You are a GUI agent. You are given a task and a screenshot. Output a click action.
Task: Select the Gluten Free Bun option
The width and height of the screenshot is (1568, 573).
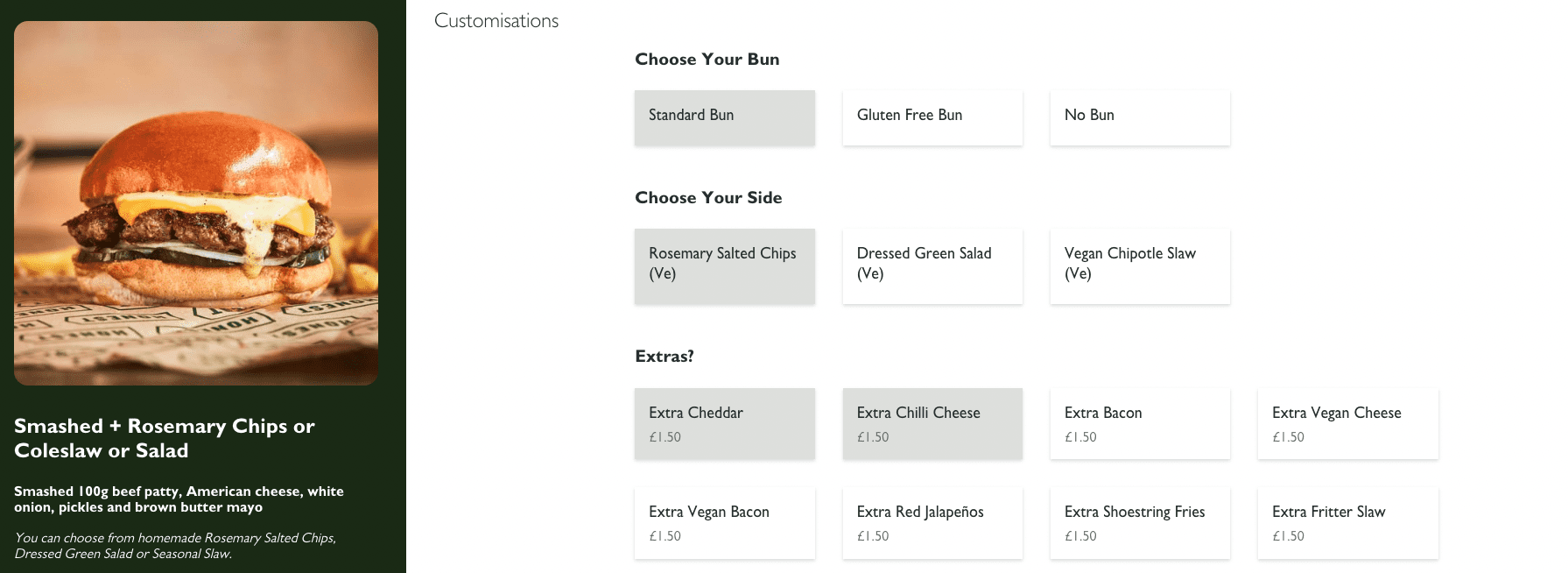tap(931, 117)
